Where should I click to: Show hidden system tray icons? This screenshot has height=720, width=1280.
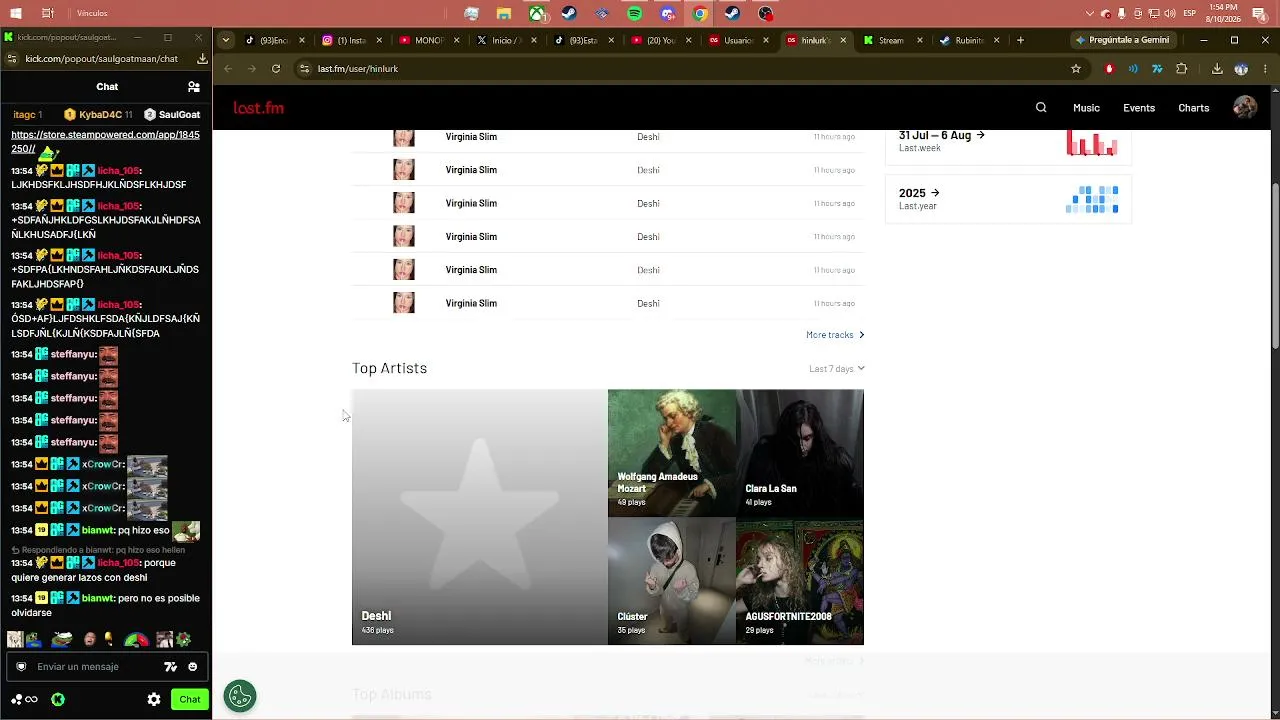pos(1090,14)
